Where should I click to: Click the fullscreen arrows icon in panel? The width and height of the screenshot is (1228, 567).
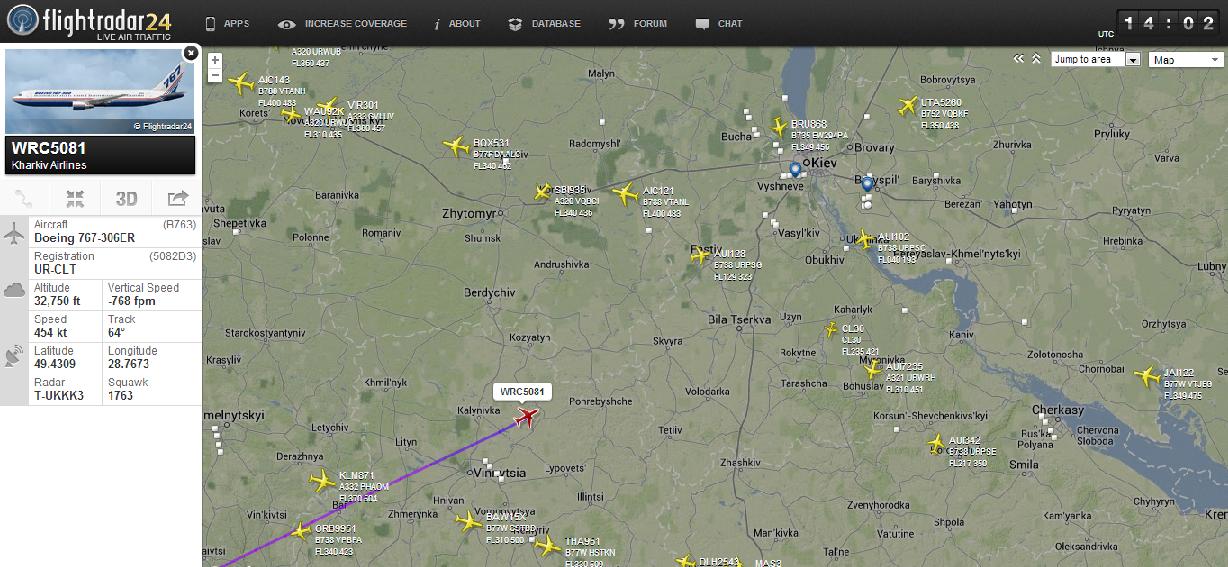click(x=76, y=198)
